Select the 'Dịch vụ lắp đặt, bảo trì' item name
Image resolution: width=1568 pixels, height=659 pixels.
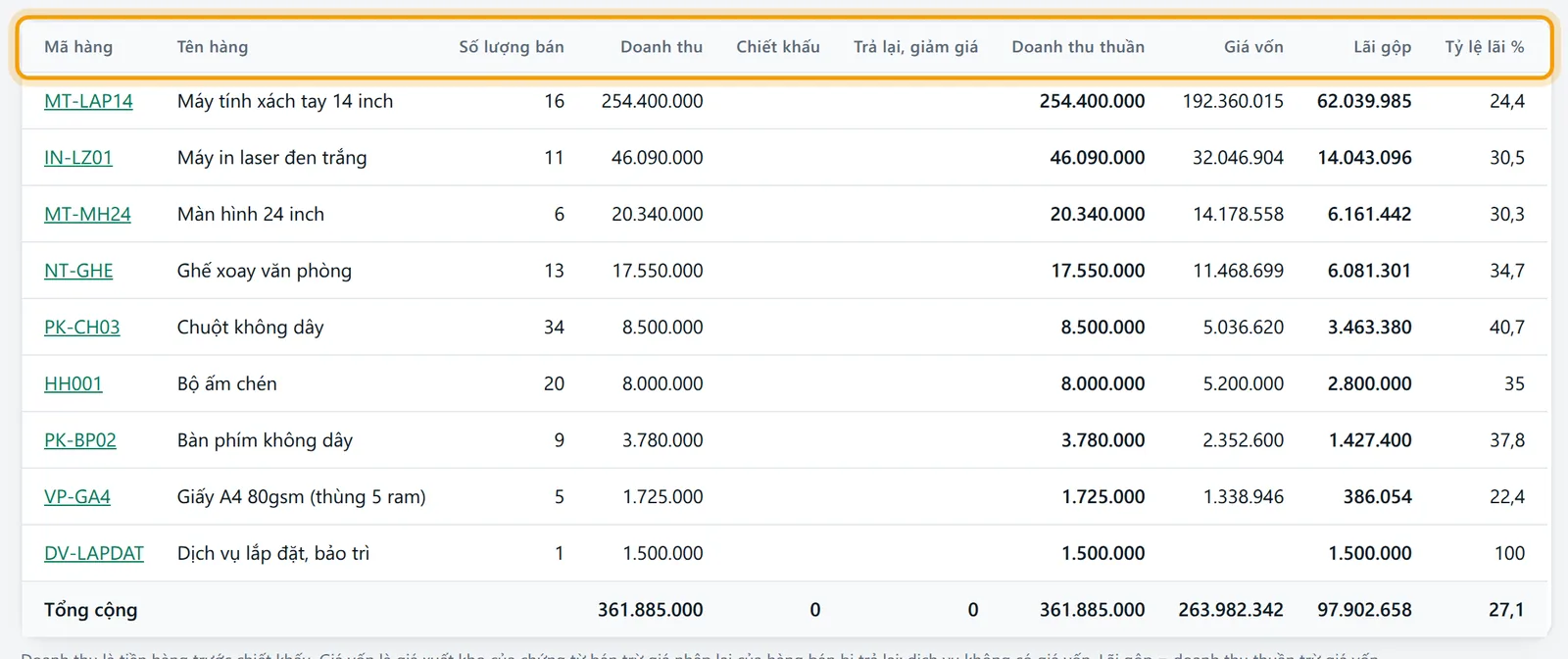pyautogui.click(x=273, y=553)
